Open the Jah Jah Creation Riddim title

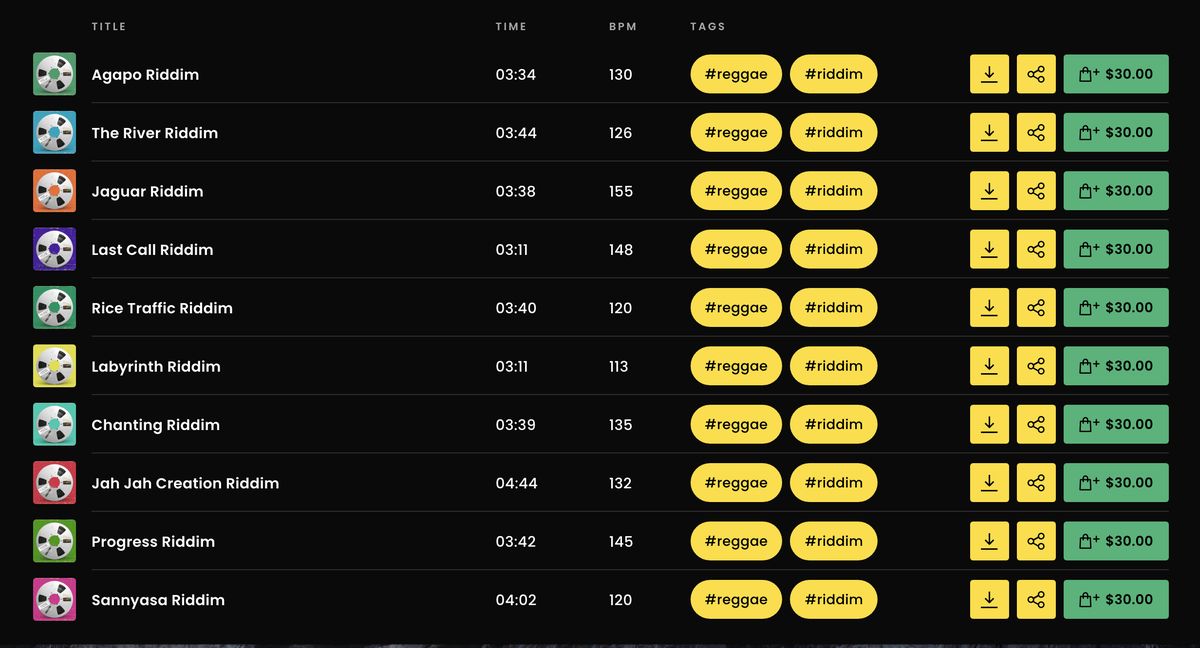tap(185, 483)
